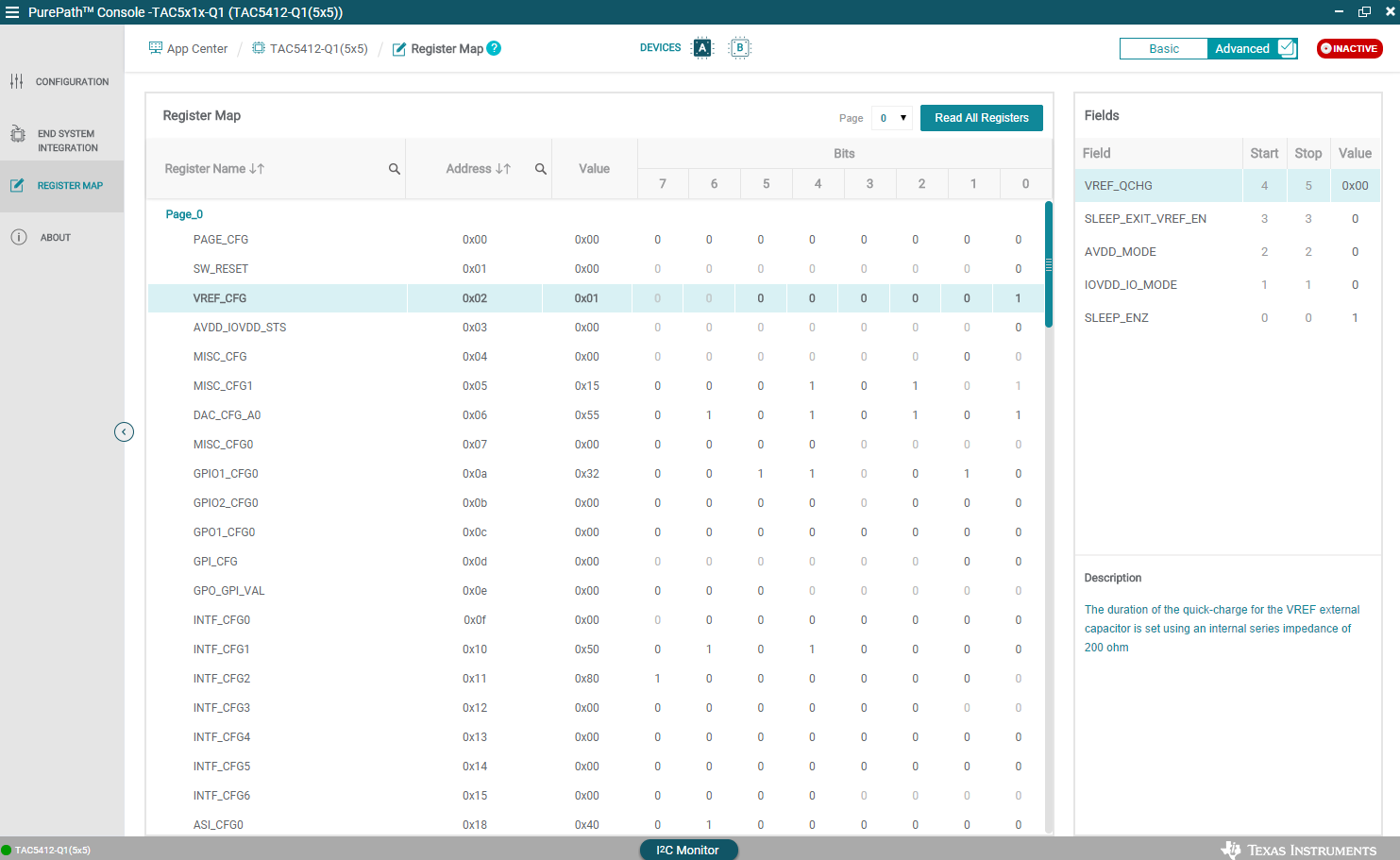Edit the 0x55 value of DAC_CFG_A0

(x=587, y=415)
